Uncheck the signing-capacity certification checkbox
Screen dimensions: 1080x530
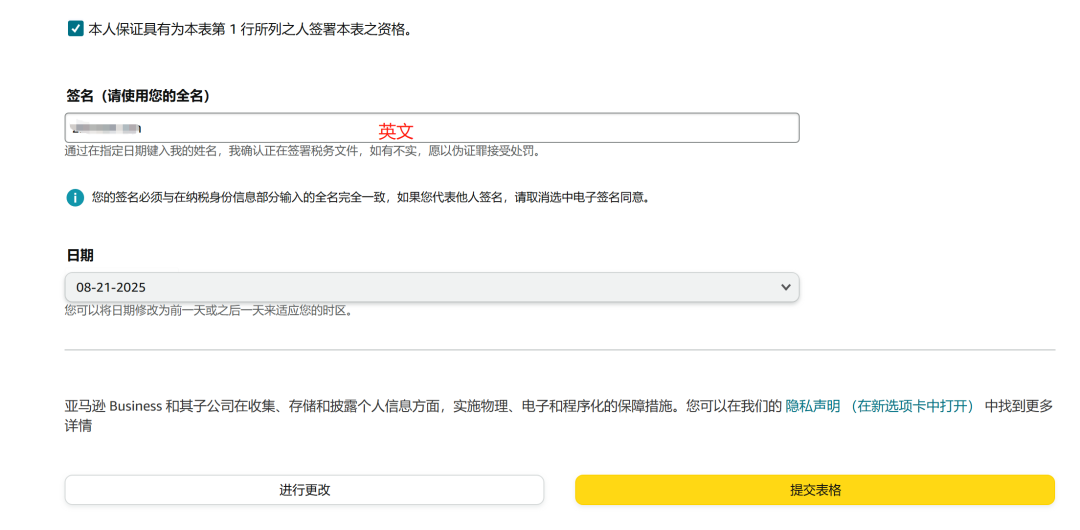point(76,29)
